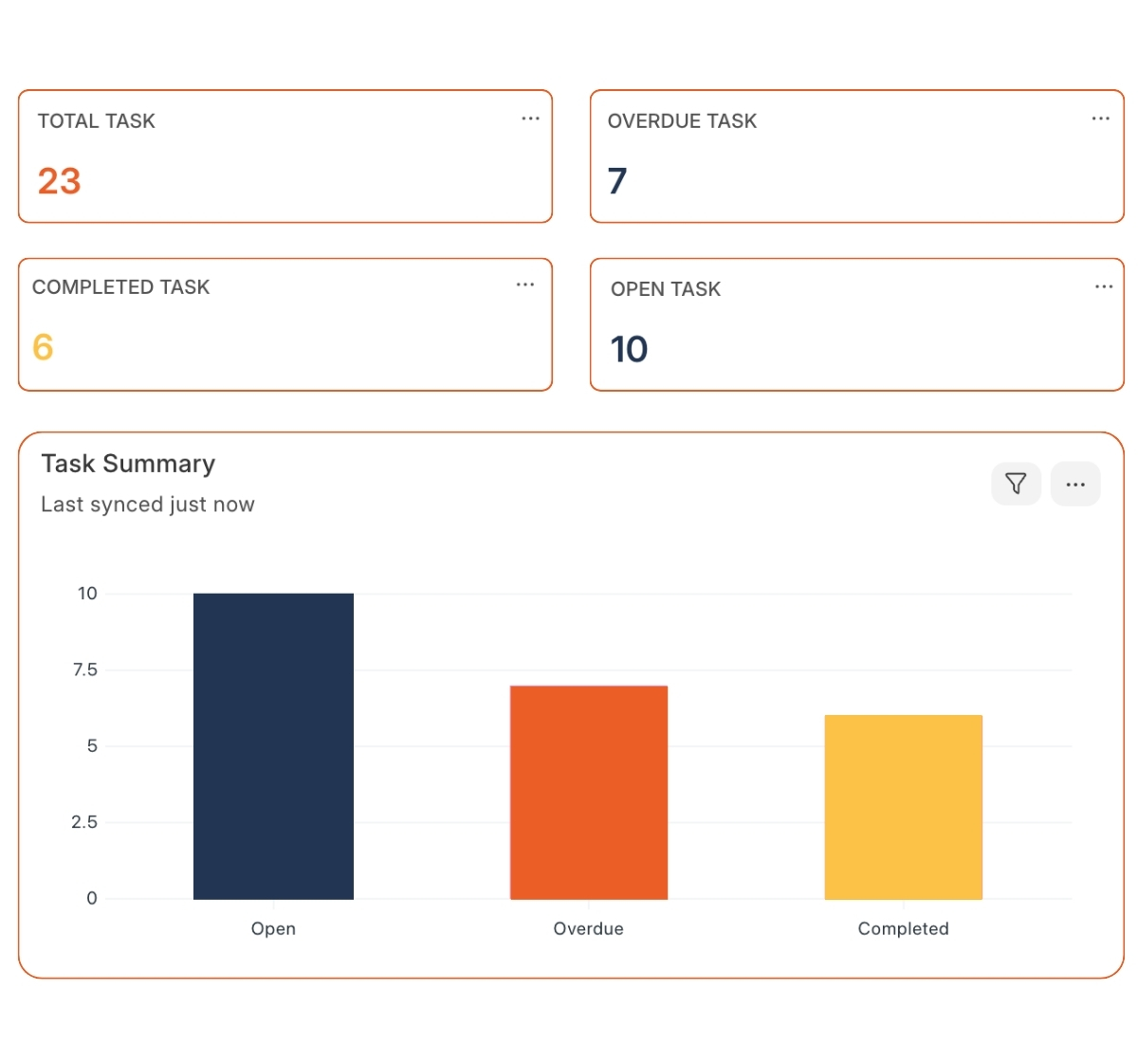
Task: Click the Open label on chart x-axis
Action: coord(273,928)
